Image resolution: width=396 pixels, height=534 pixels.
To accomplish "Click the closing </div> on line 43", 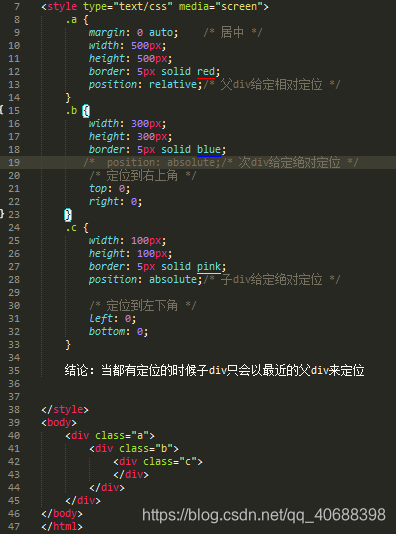I will click(131, 475).
